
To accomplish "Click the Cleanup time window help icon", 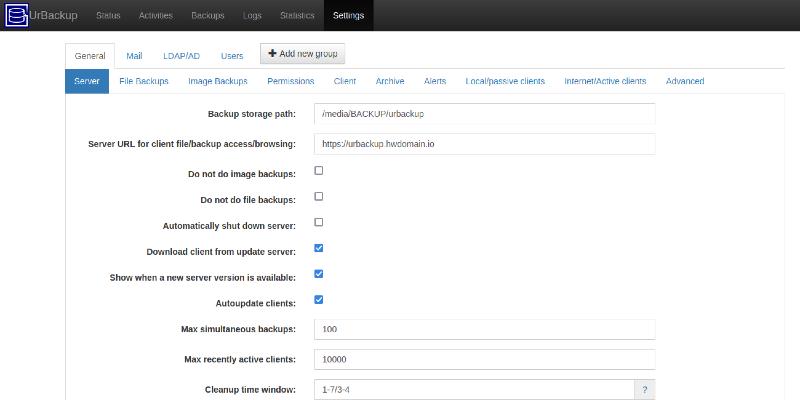I will tap(644, 390).
